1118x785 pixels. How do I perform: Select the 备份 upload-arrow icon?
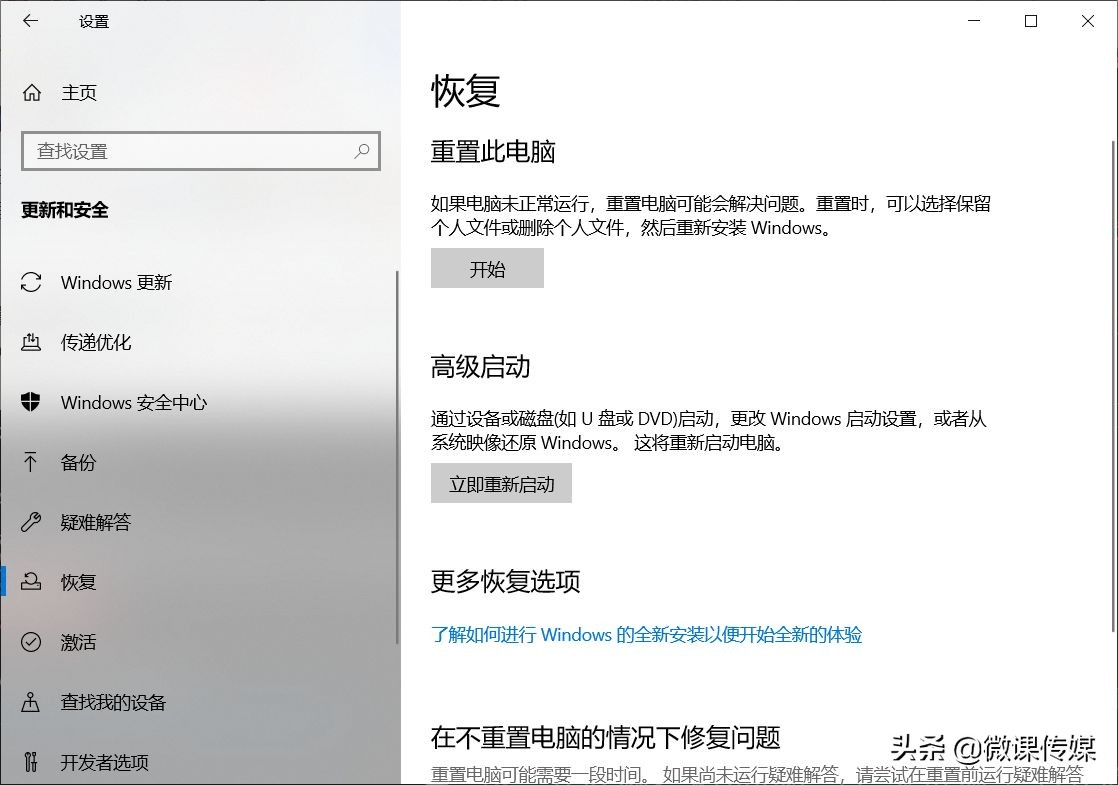[30, 463]
